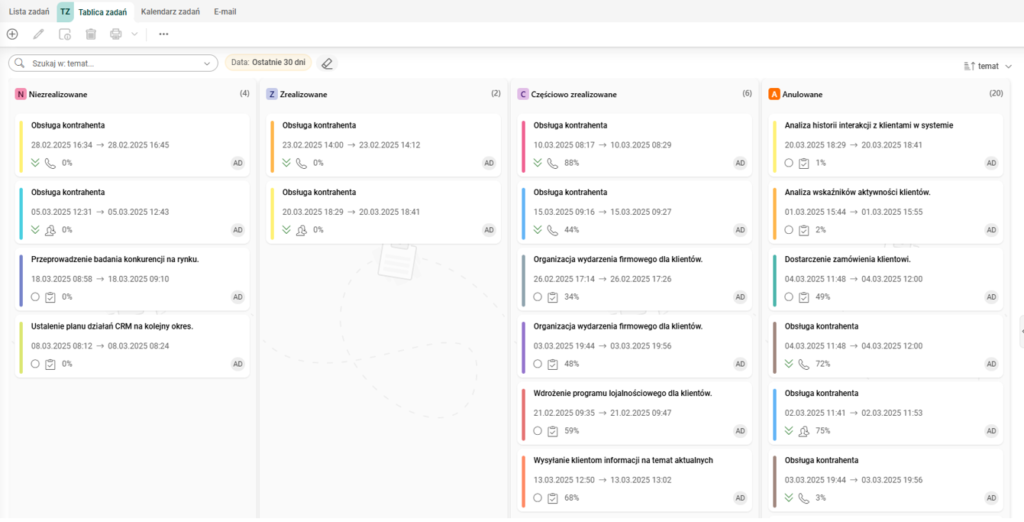Open the Analiza wskaźników aktywności klientów card
Screen dimensions: 1024x522
(886, 210)
